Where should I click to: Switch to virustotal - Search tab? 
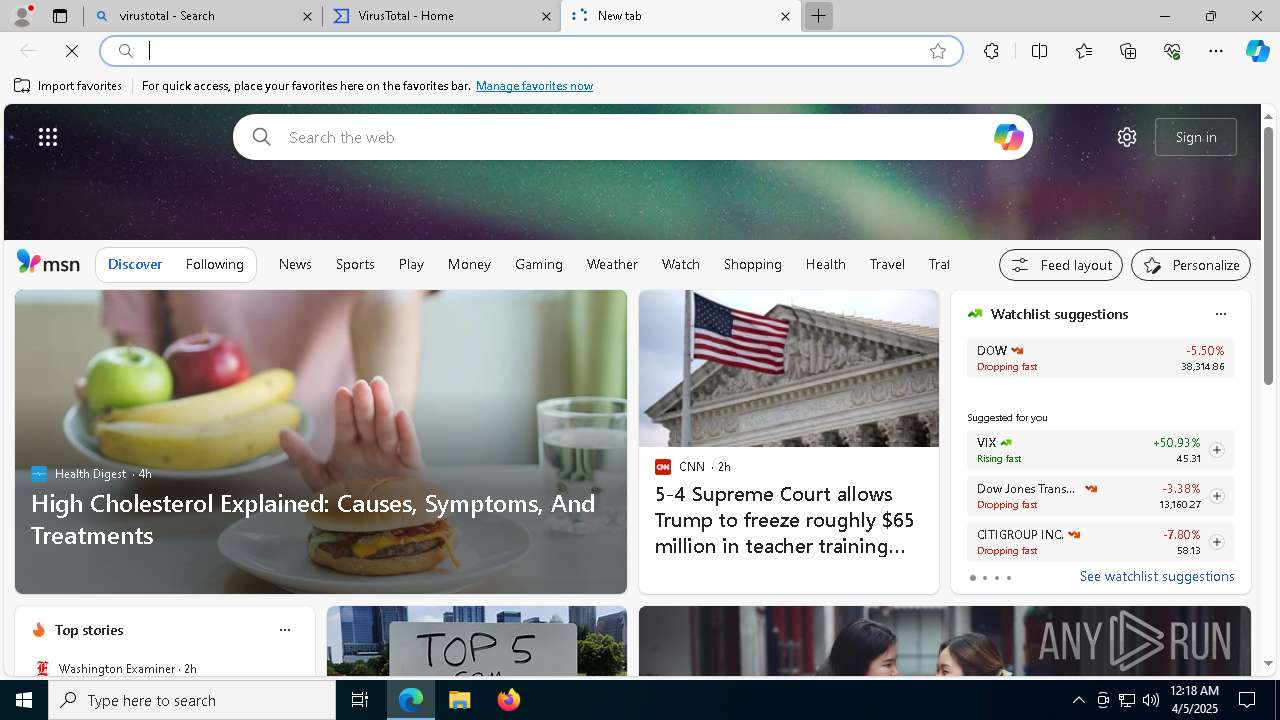pos(203,16)
